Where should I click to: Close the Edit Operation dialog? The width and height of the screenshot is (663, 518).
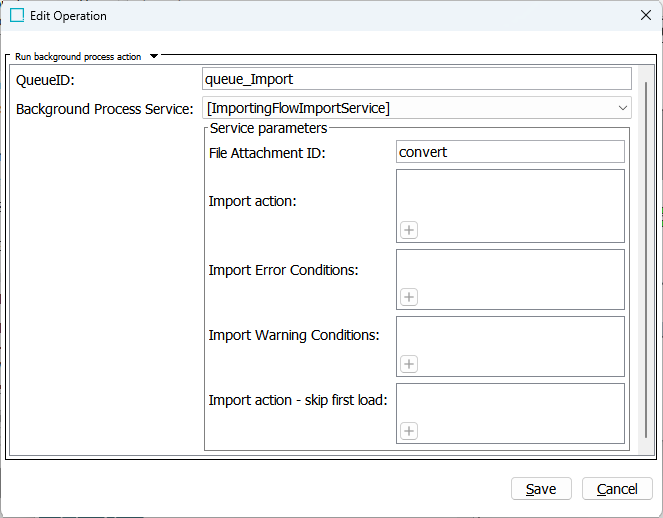pyautogui.click(x=646, y=16)
